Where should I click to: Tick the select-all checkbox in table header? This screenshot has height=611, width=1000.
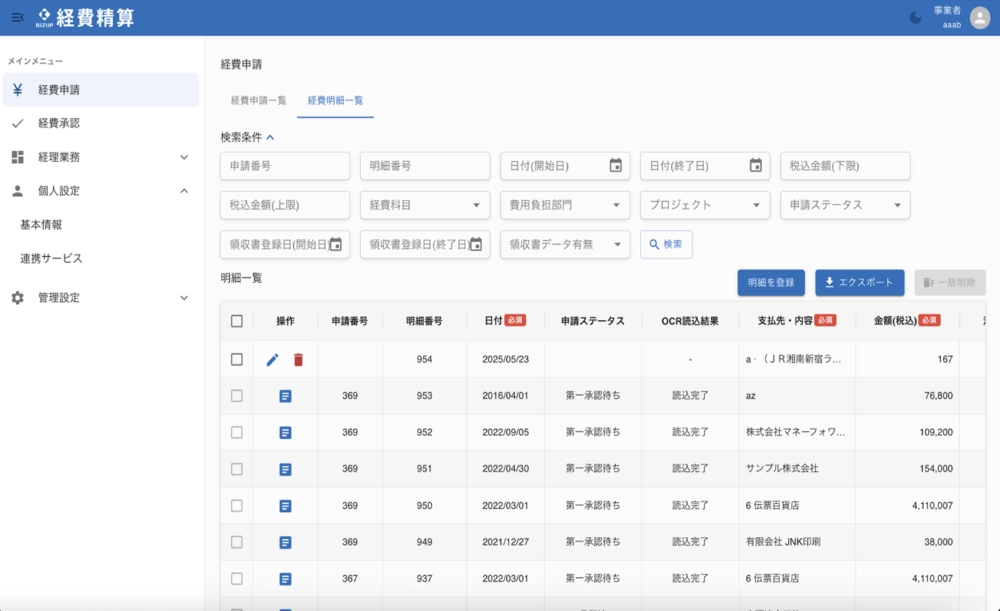(x=237, y=321)
